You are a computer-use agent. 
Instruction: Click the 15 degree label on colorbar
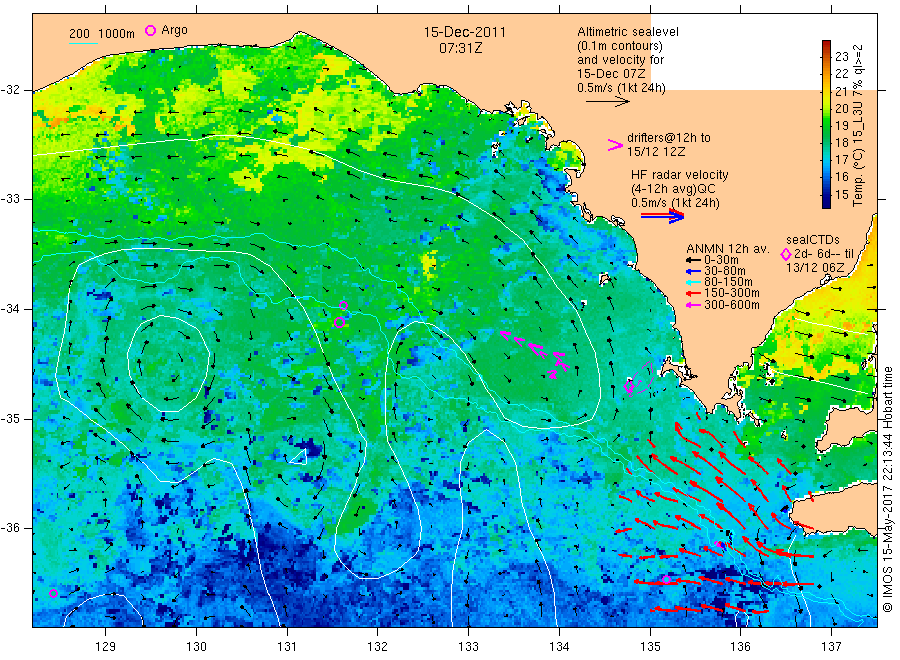pos(841,195)
